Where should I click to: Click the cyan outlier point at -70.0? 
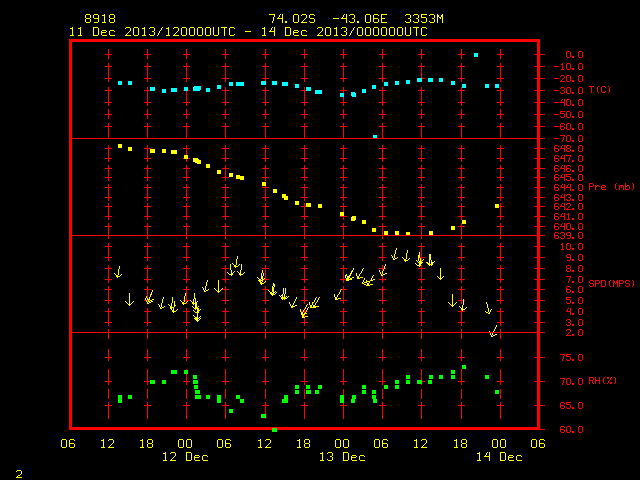pyautogui.click(x=375, y=137)
